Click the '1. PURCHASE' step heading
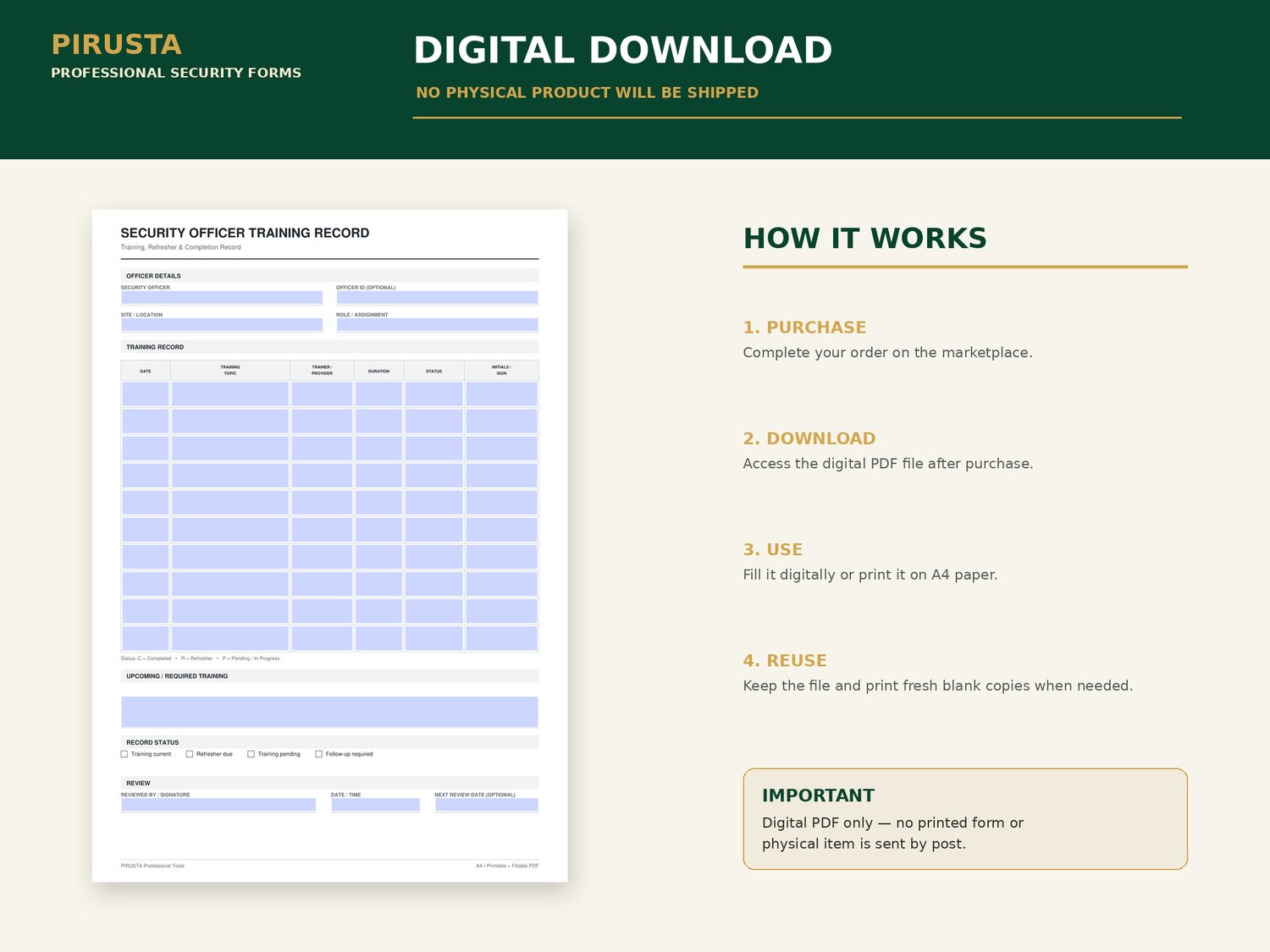Screen dimensions: 1270x952 click(x=804, y=327)
